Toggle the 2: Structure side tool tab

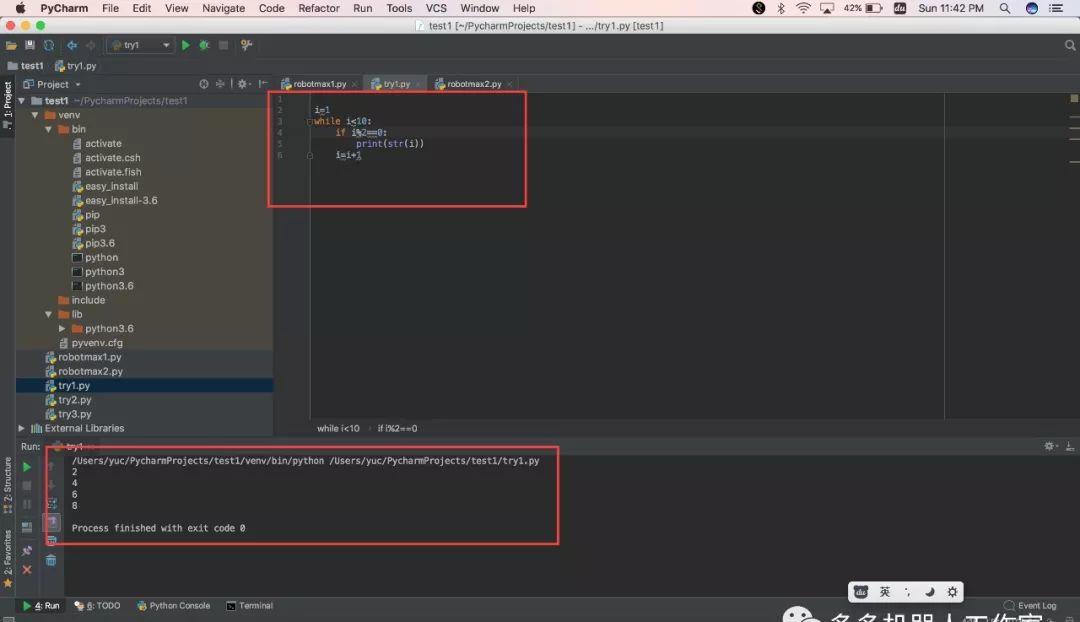(x=8, y=485)
